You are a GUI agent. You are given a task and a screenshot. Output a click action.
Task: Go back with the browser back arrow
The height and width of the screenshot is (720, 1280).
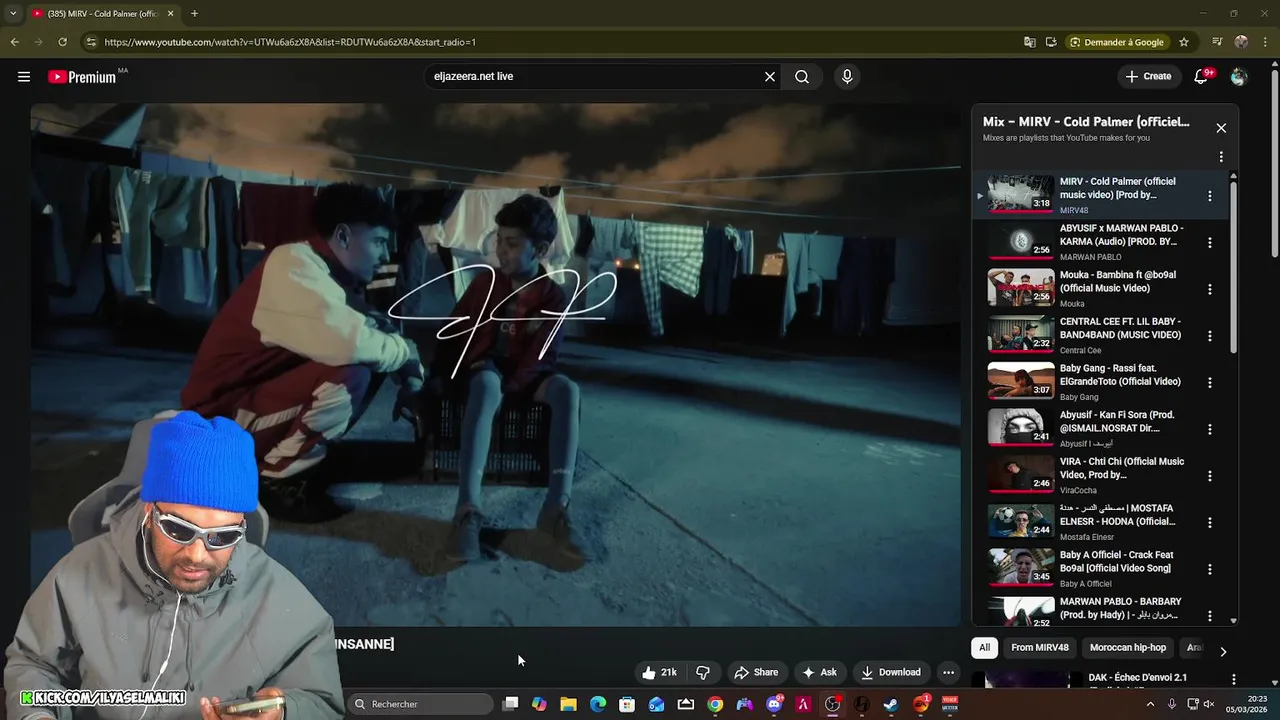pyautogui.click(x=14, y=42)
